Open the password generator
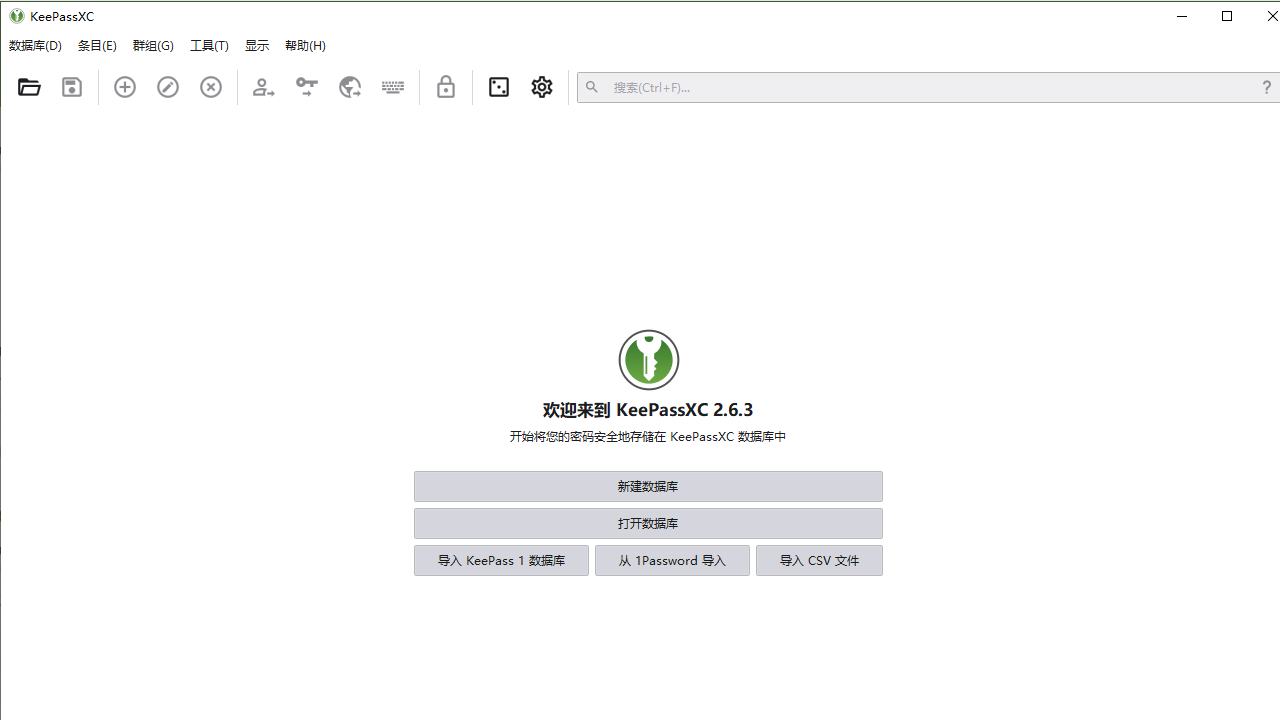Image resolution: width=1280 pixels, height=720 pixels. point(498,87)
